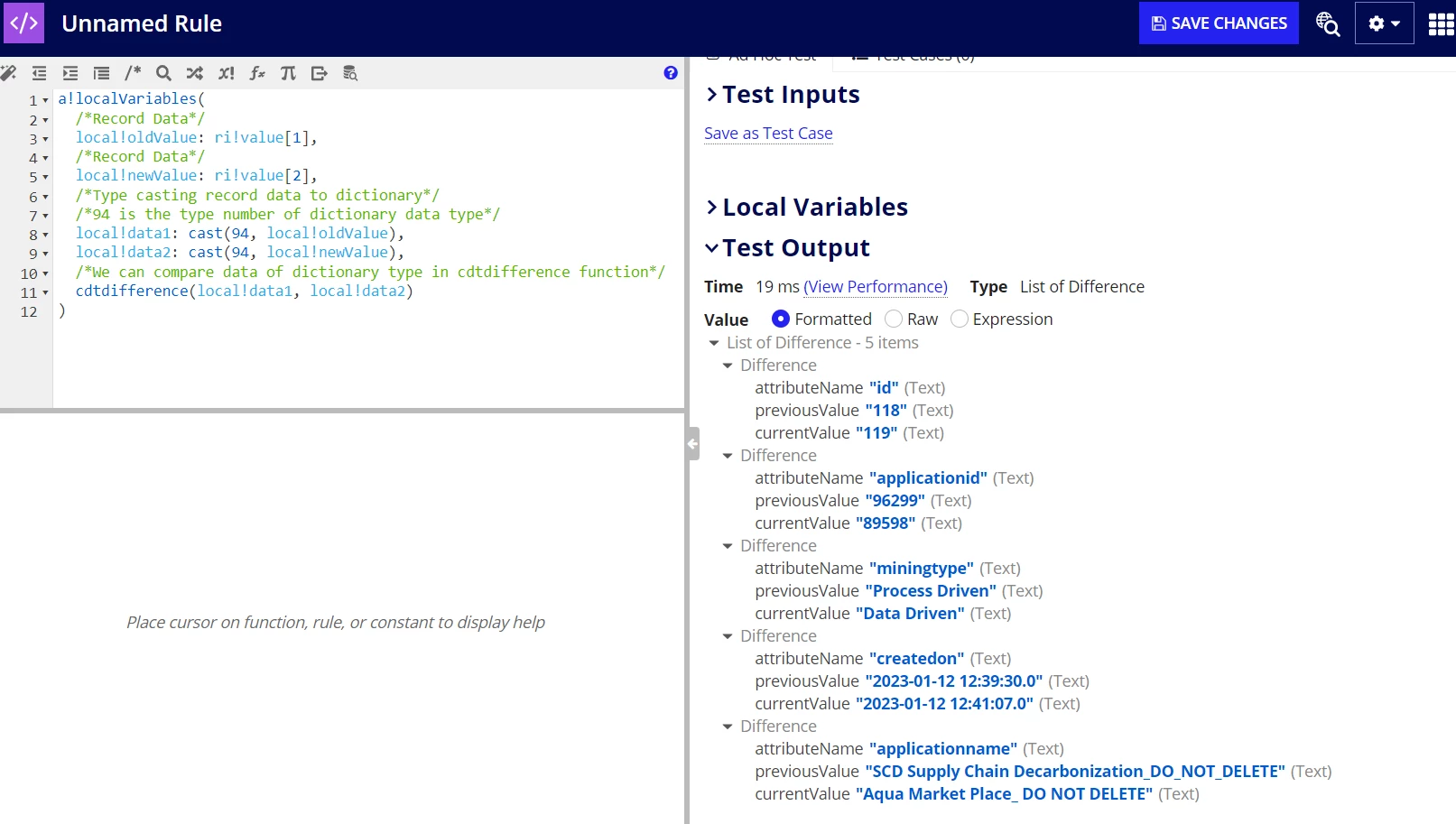Click the "Data Driven" currentValue text
Screen dimensions: 1456x824
click(910, 614)
